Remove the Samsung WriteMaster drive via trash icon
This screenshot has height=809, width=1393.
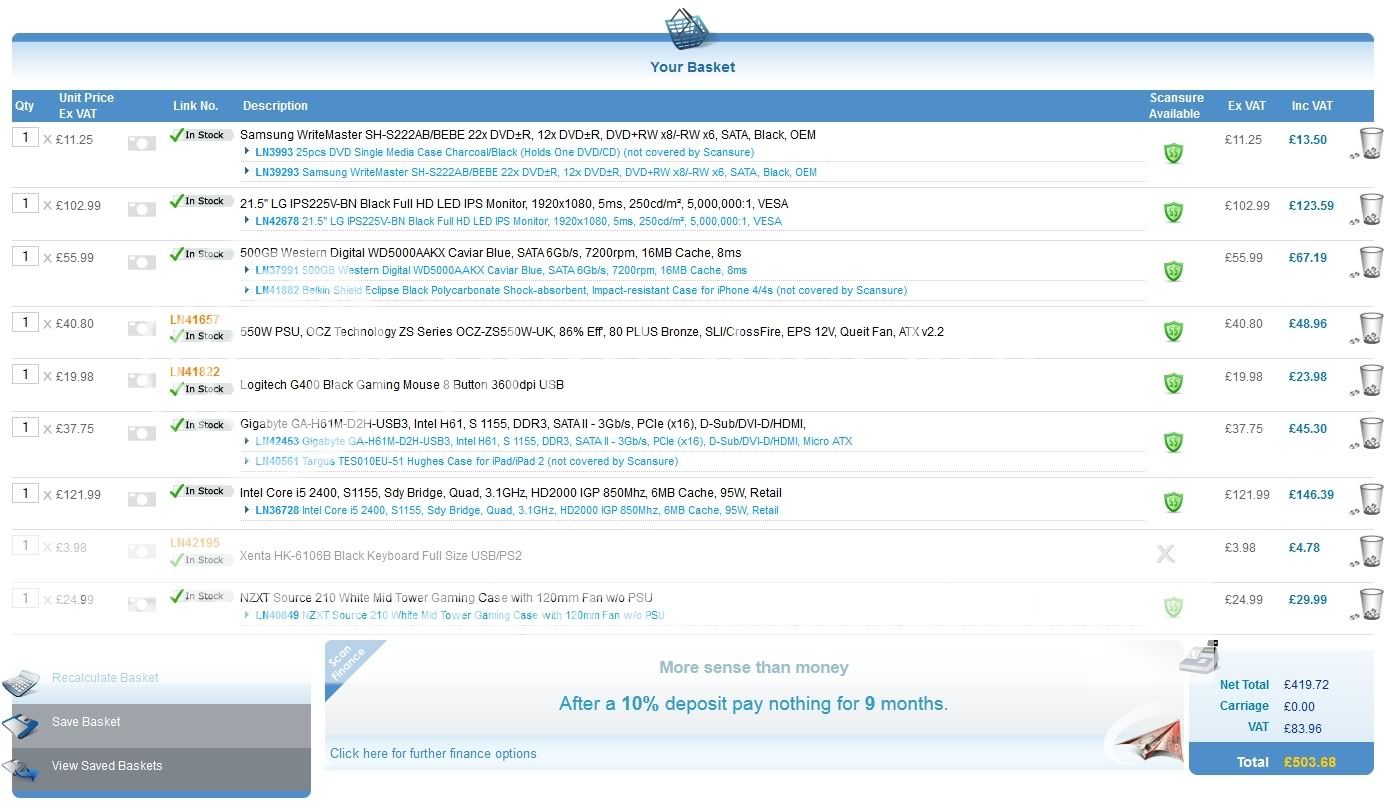point(1370,143)
